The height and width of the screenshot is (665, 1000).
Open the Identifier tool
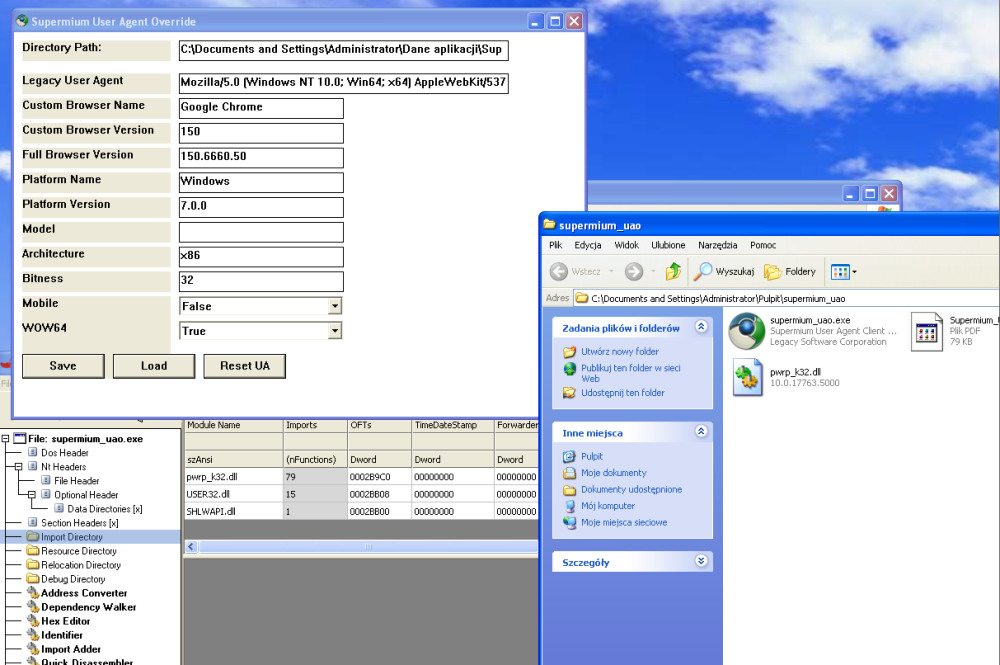point(62,635)
